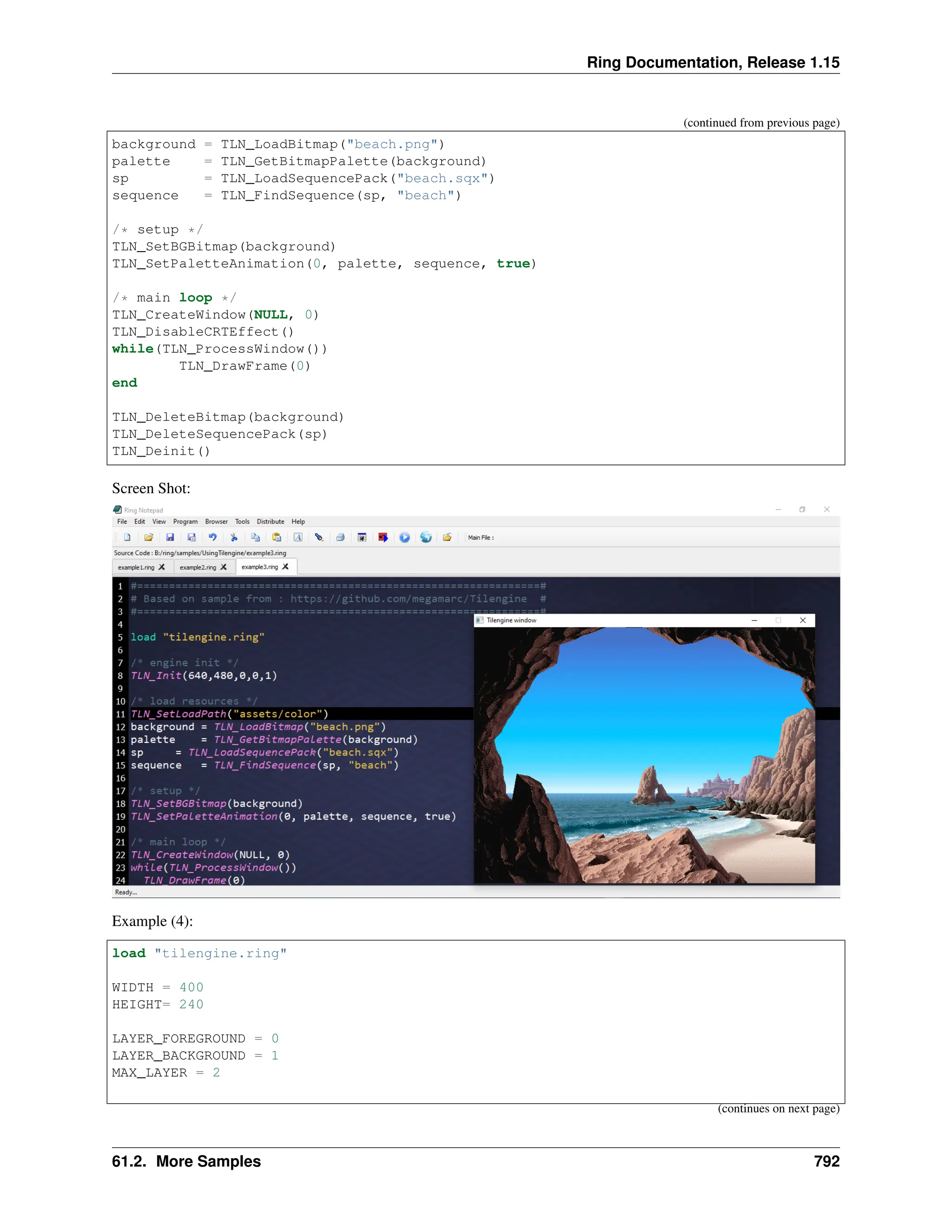Switch to the example2.ring tab

point(198,568)
